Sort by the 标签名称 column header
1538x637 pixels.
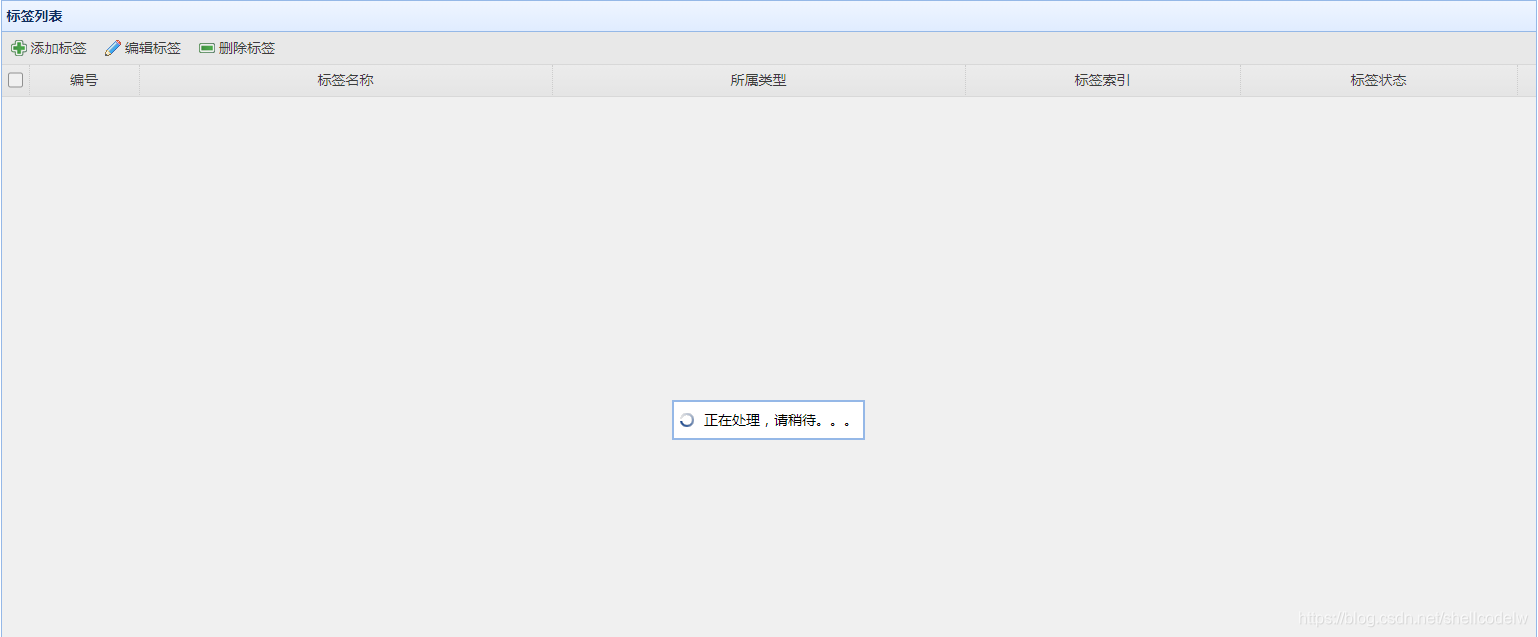[346, 80]
